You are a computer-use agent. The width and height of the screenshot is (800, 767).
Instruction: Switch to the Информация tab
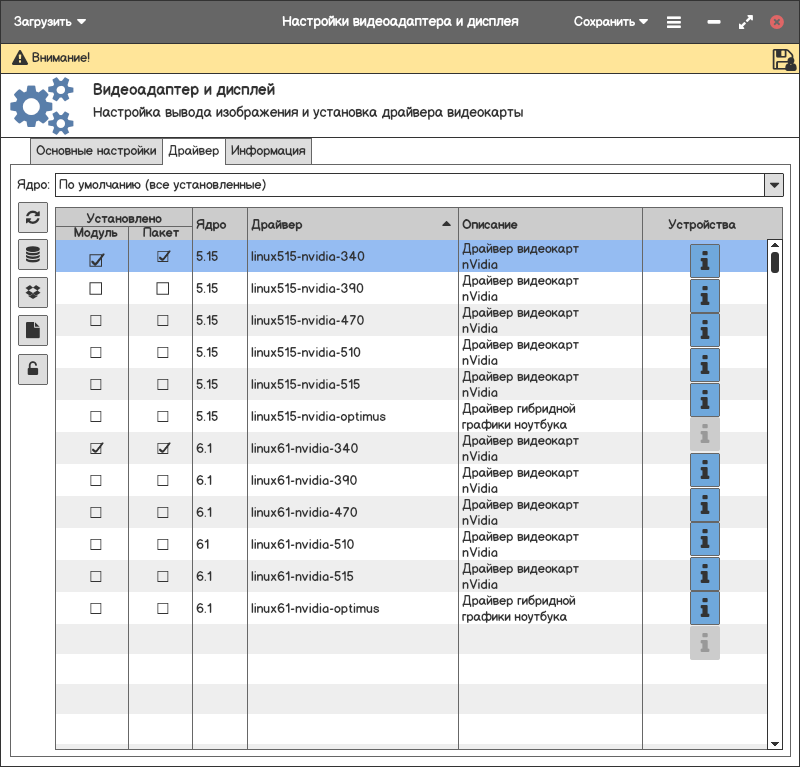(268, 151)
